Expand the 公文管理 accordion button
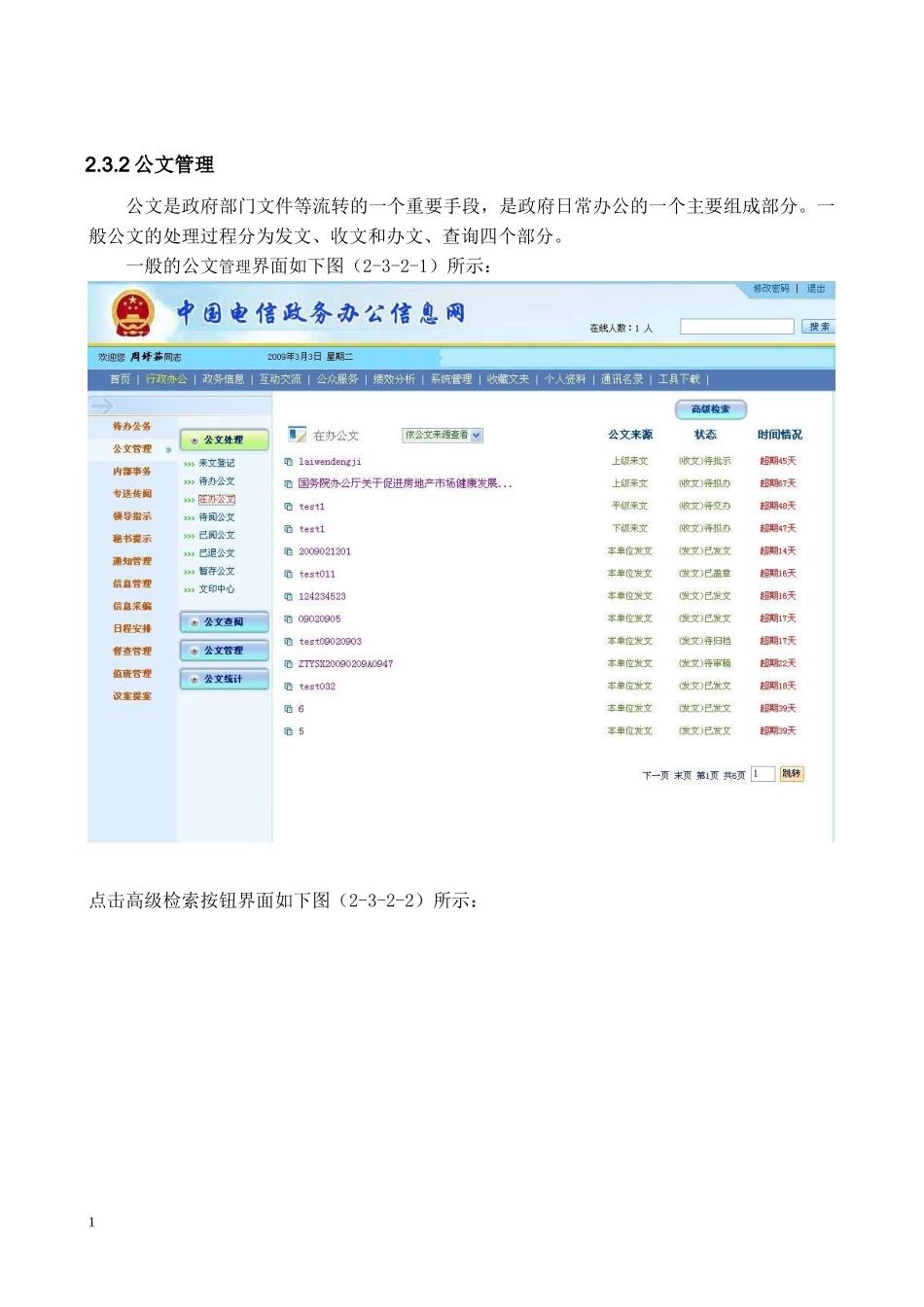 click(225, 651)
